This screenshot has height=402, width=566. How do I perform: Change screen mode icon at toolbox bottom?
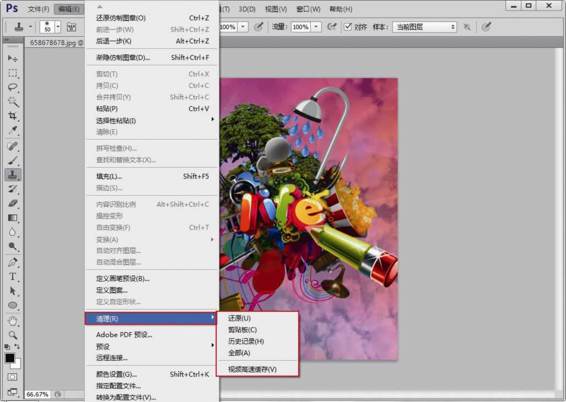click(x=12, y=392)
